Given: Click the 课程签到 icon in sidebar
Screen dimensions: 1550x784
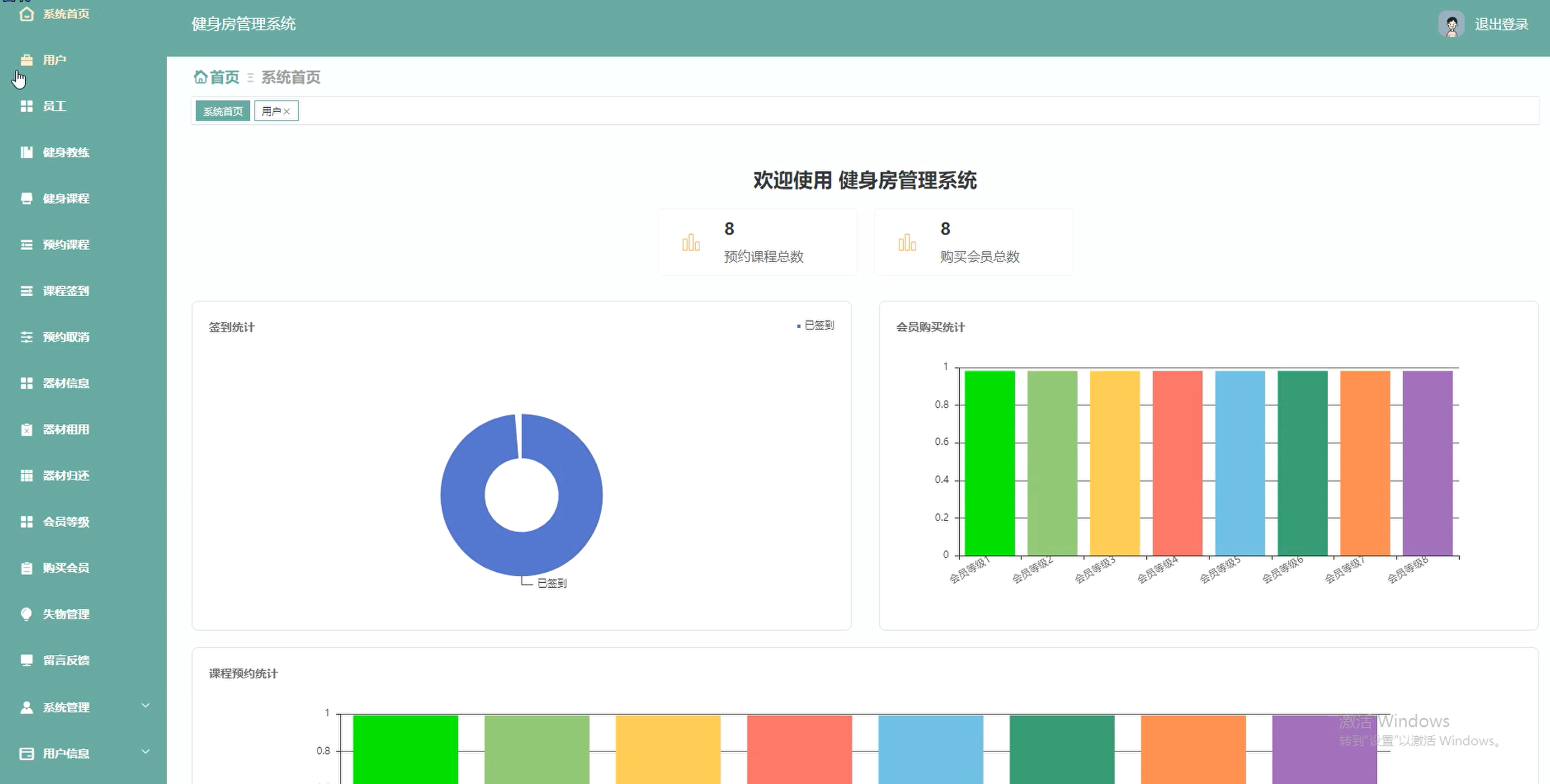Looking at the screenshot, I should pyautogui.click(x=26, y=291).
